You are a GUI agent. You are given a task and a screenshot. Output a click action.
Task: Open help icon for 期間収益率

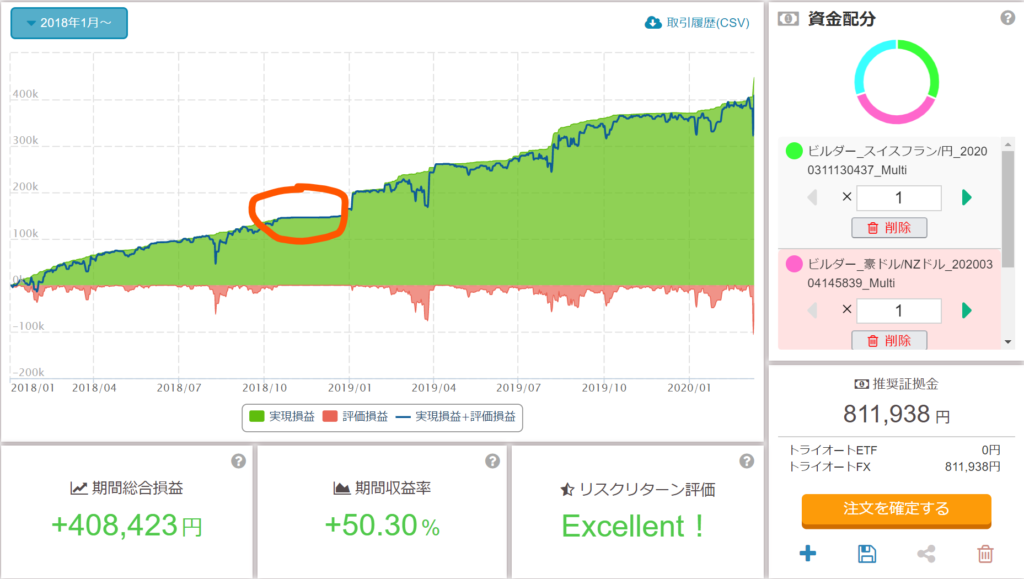pyautogui.click(x=492, y=461)
